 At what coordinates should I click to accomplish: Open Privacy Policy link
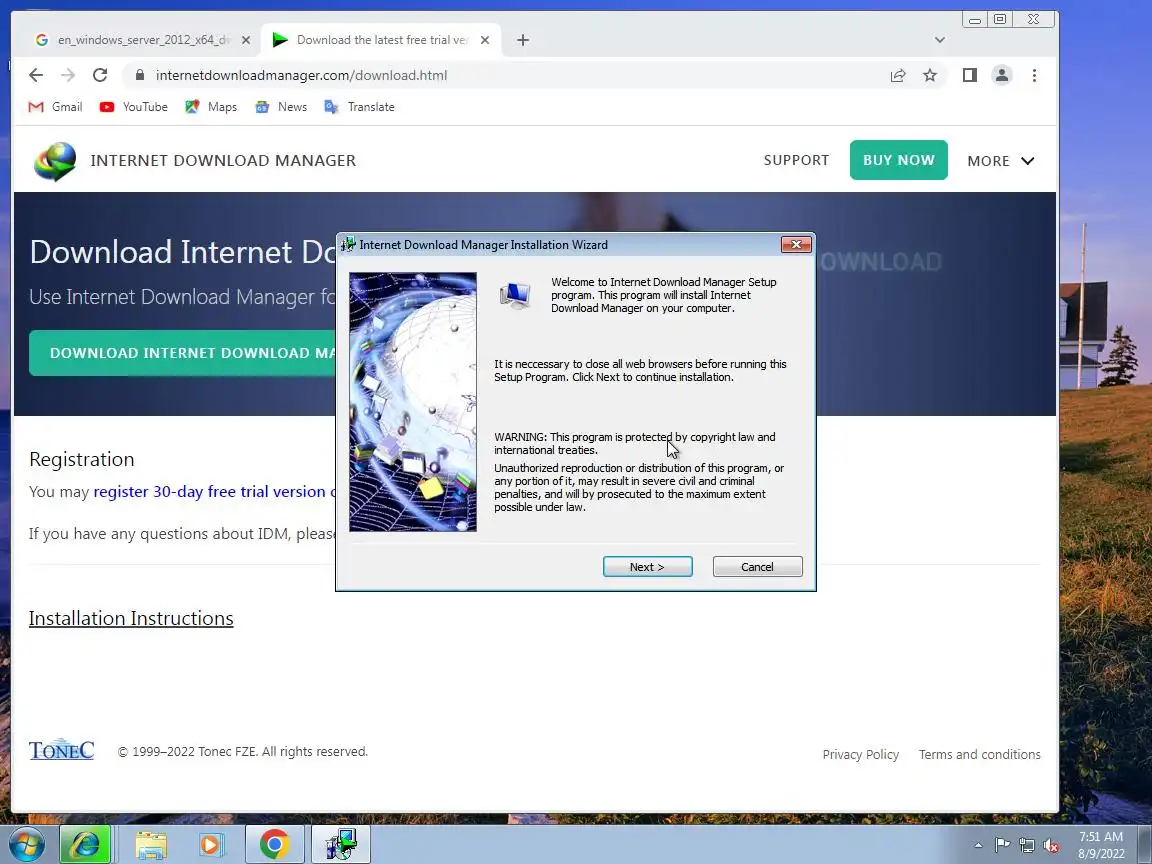860,755
